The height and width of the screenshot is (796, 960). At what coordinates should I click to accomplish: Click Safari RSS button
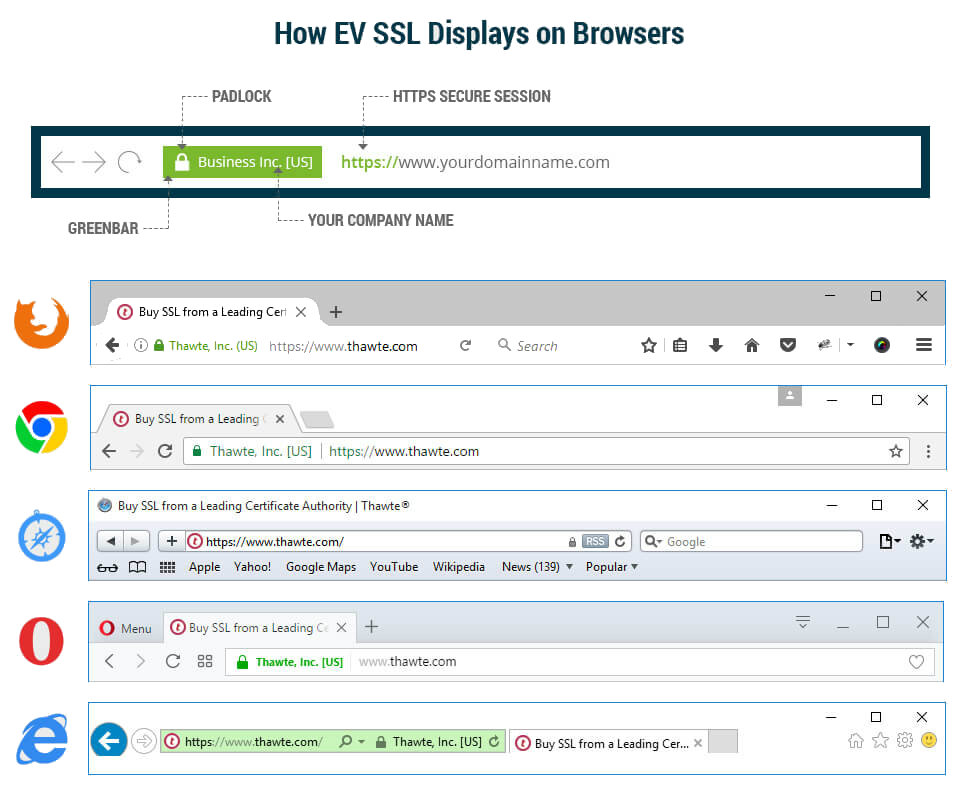pos(595,541)
